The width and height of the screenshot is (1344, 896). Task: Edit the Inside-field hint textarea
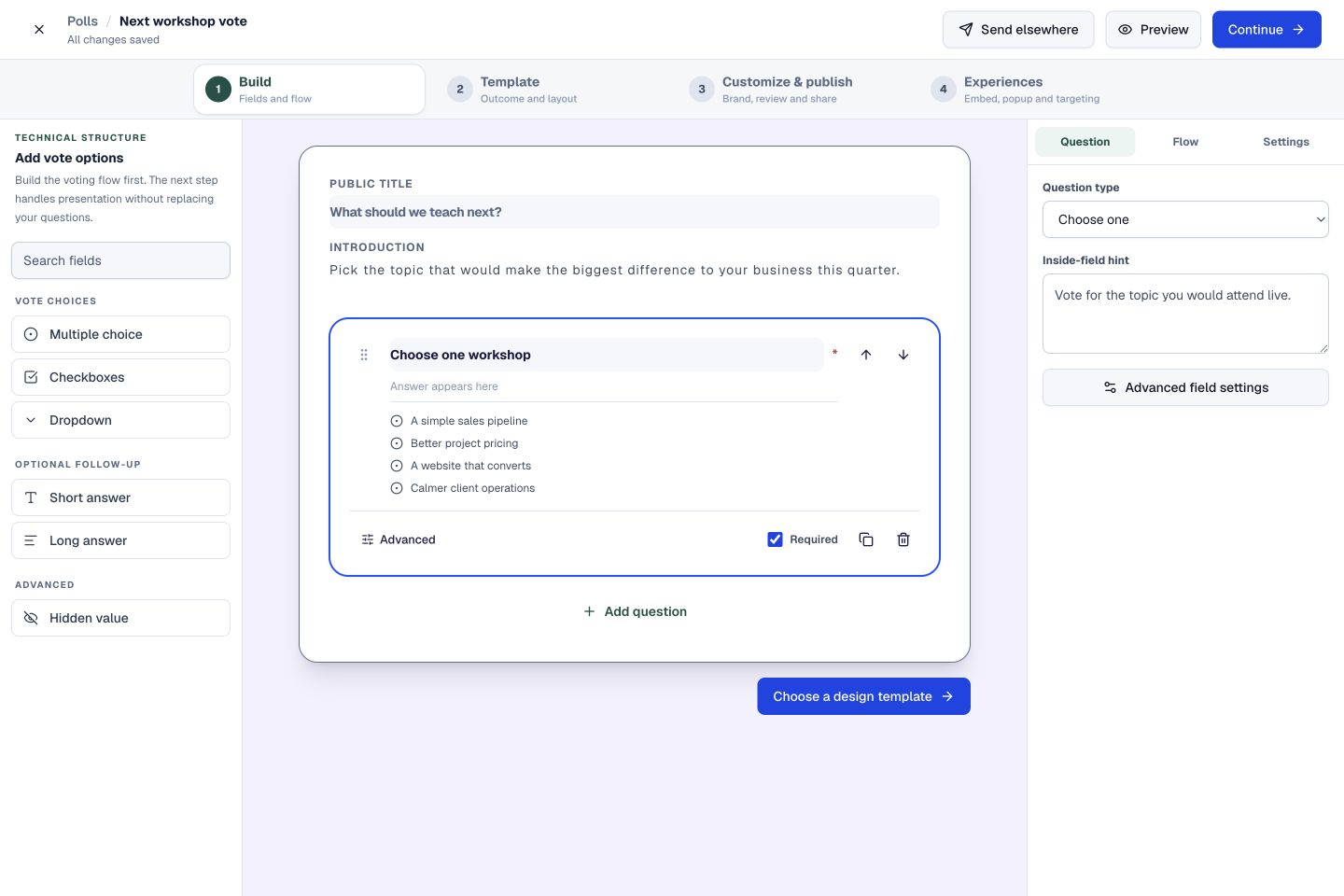tap(1185, 314)
